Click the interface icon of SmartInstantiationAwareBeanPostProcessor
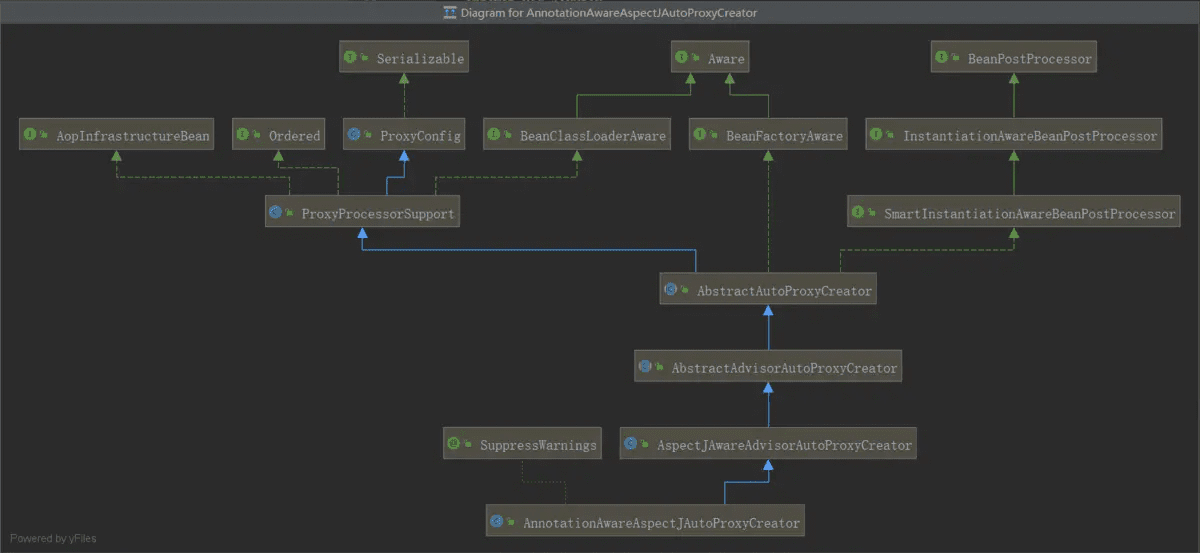Image resolution: width=1200 pixels, height=553 pixels. (x=860, y=212)
